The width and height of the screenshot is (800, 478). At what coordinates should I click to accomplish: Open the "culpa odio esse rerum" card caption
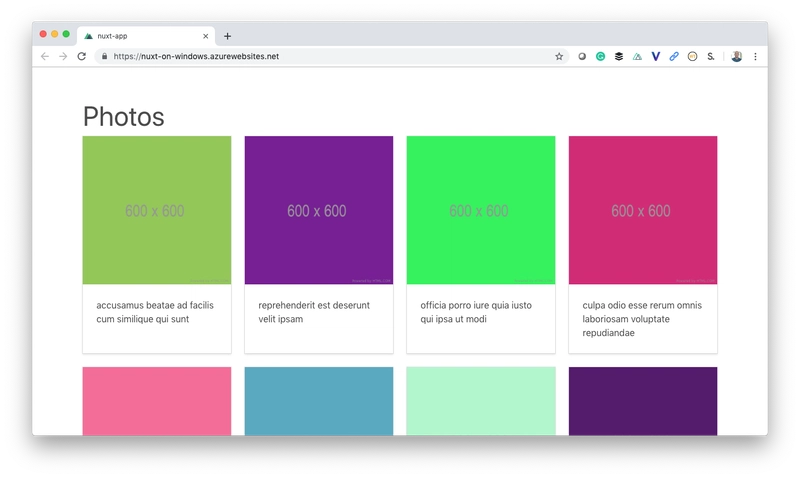pos(642,318)
